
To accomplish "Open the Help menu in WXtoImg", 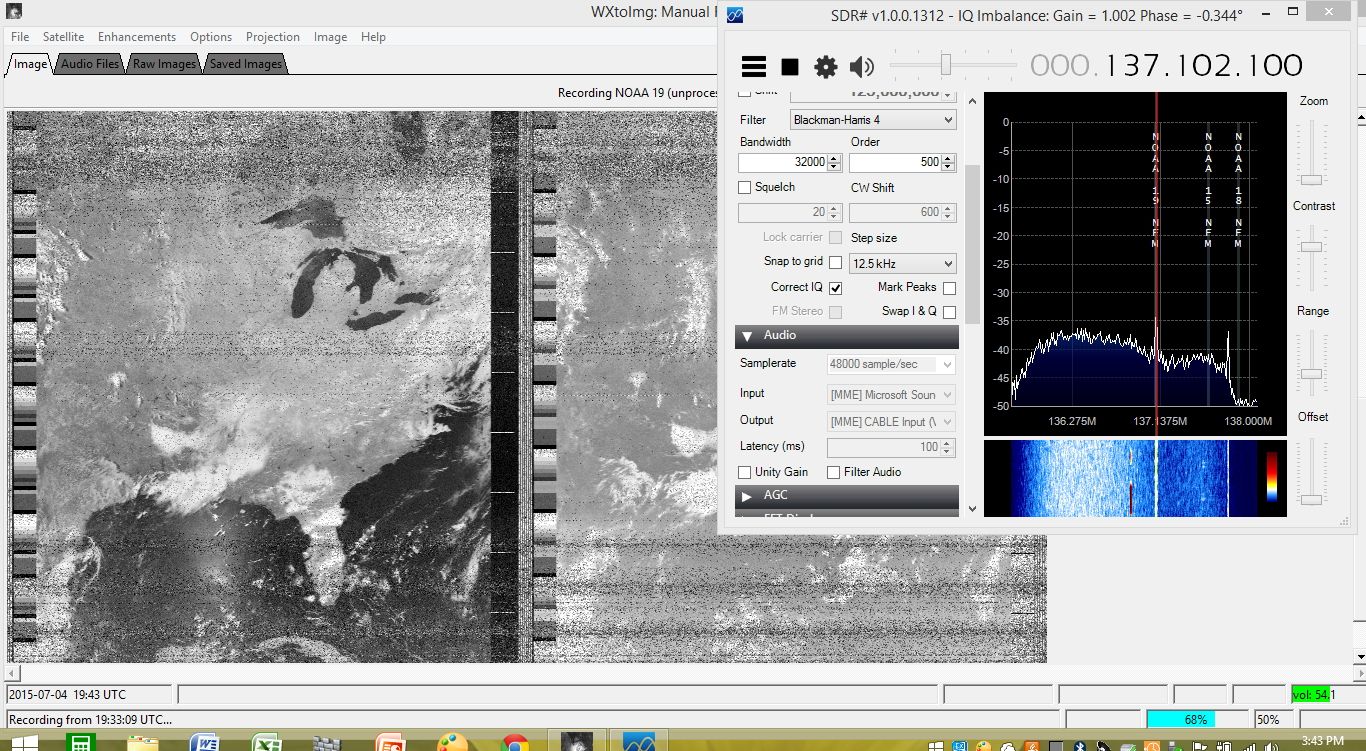I will tap(373, 37).
